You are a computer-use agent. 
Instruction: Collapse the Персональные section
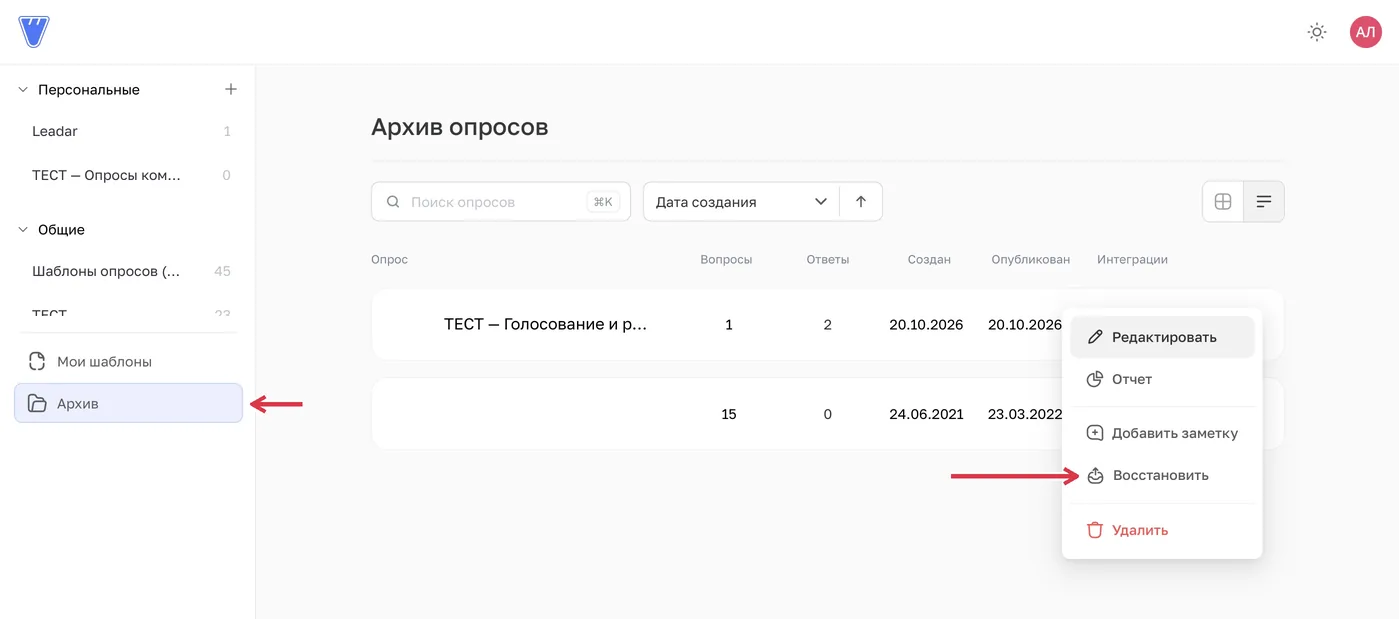23,90
